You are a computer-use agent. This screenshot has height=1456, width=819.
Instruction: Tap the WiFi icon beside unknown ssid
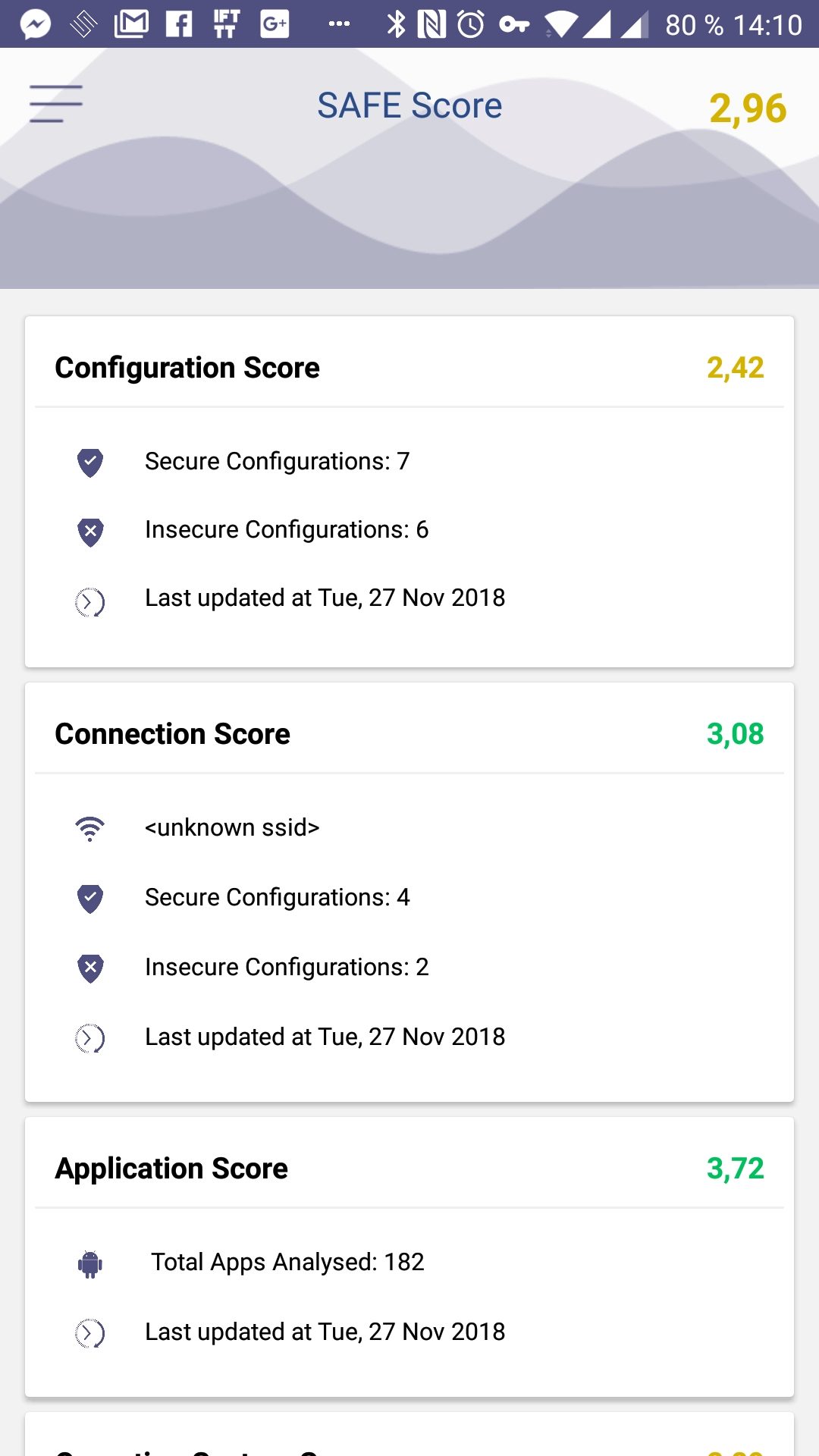[x=90, y=828]
